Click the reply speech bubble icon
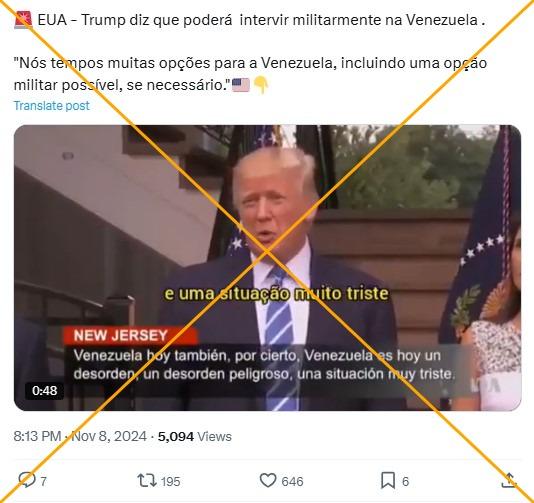 pos(27,480)
